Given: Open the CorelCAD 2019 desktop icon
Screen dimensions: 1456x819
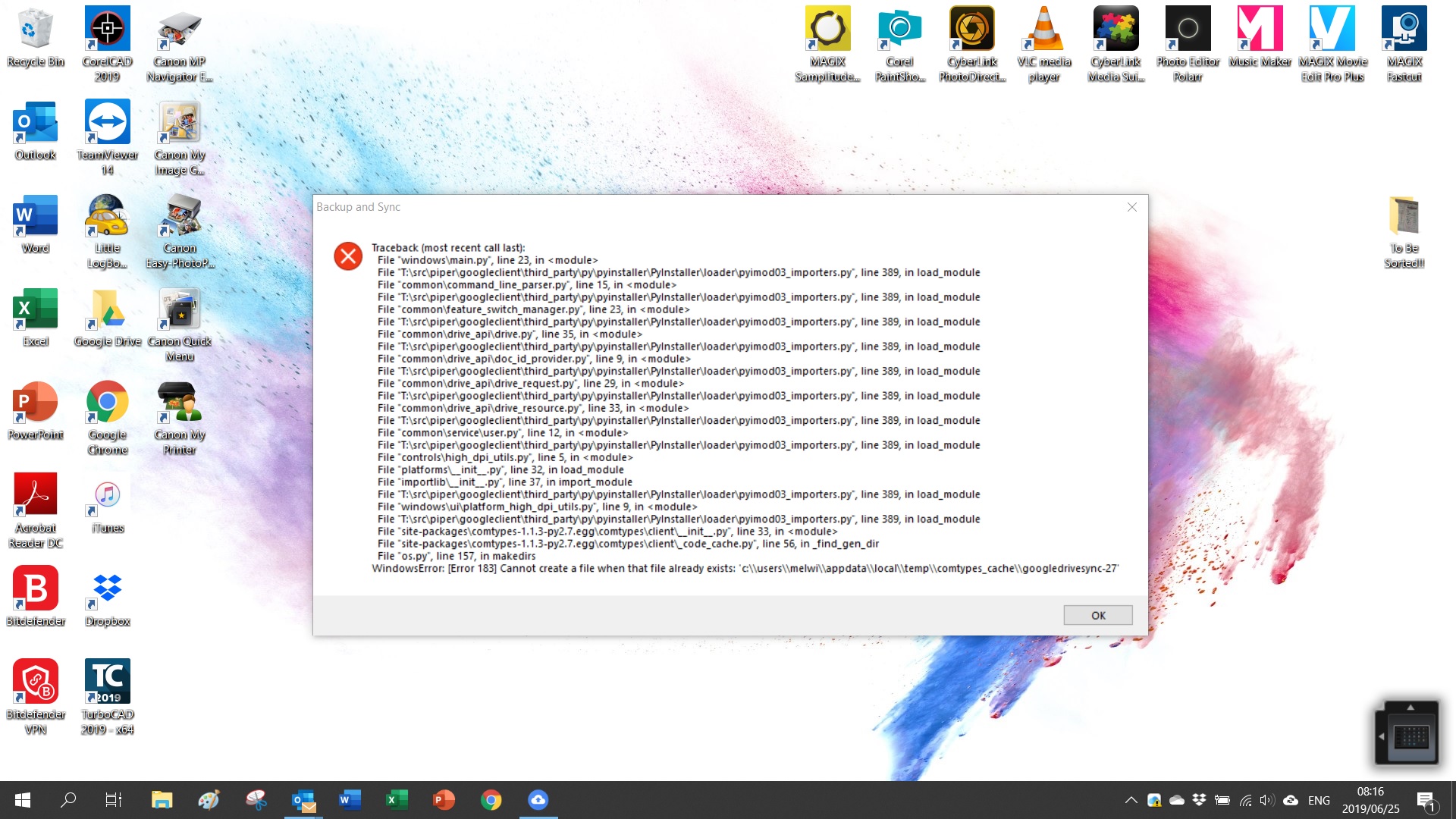Looking at the screenshot, I should (107, 30).
